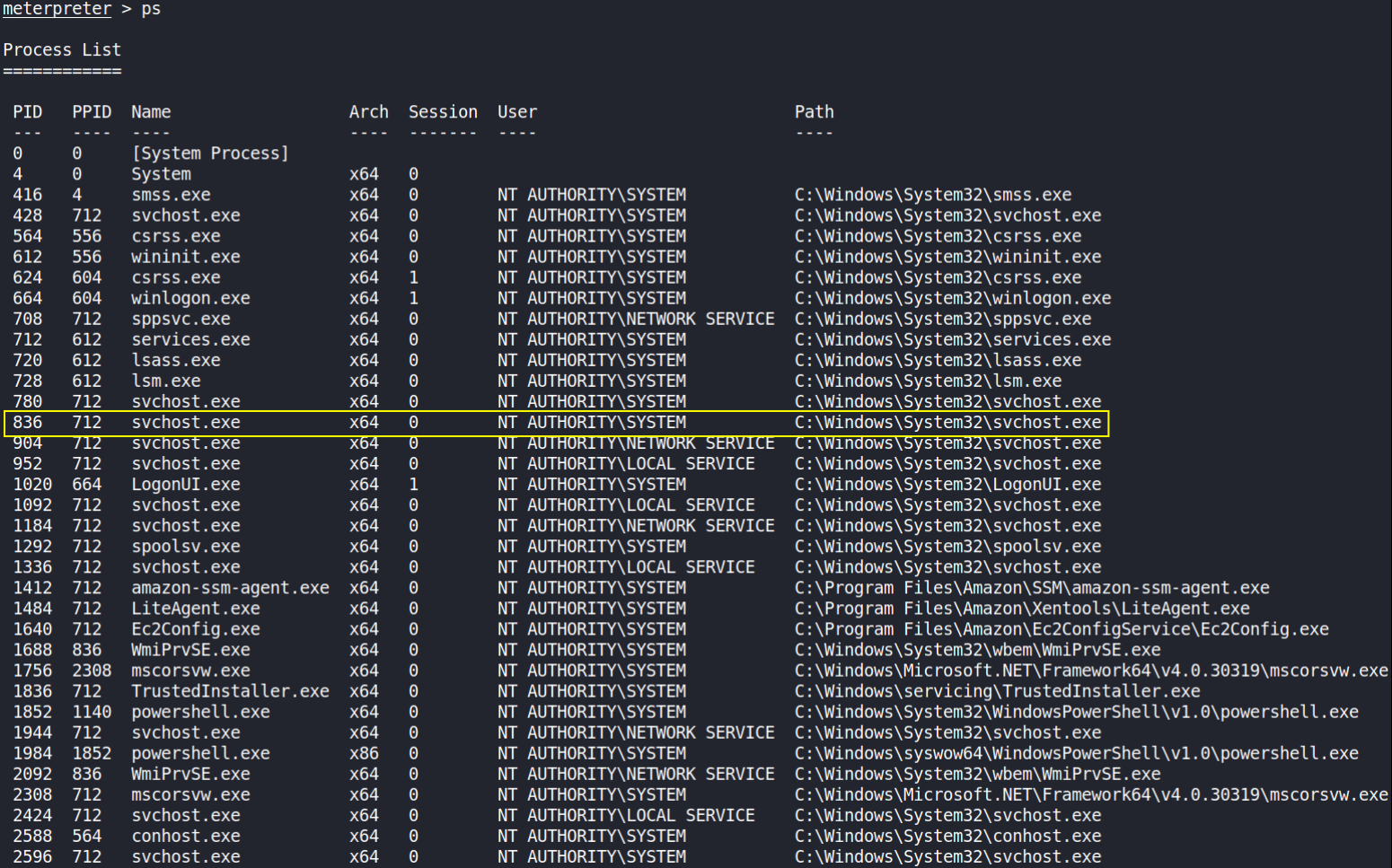Screen dimensions: 1392x868
Task: Click the lsm.exe process name
Action: point(165,381)
